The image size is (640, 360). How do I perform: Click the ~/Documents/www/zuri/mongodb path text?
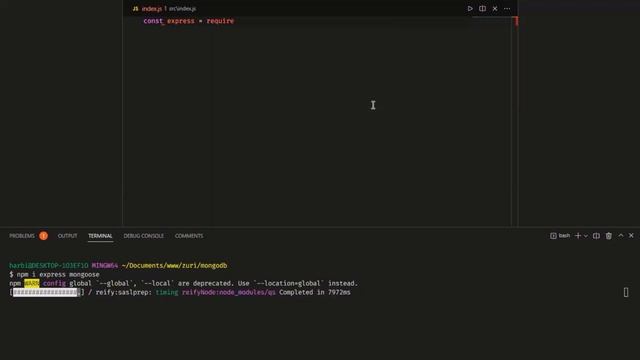coord(174,265)
